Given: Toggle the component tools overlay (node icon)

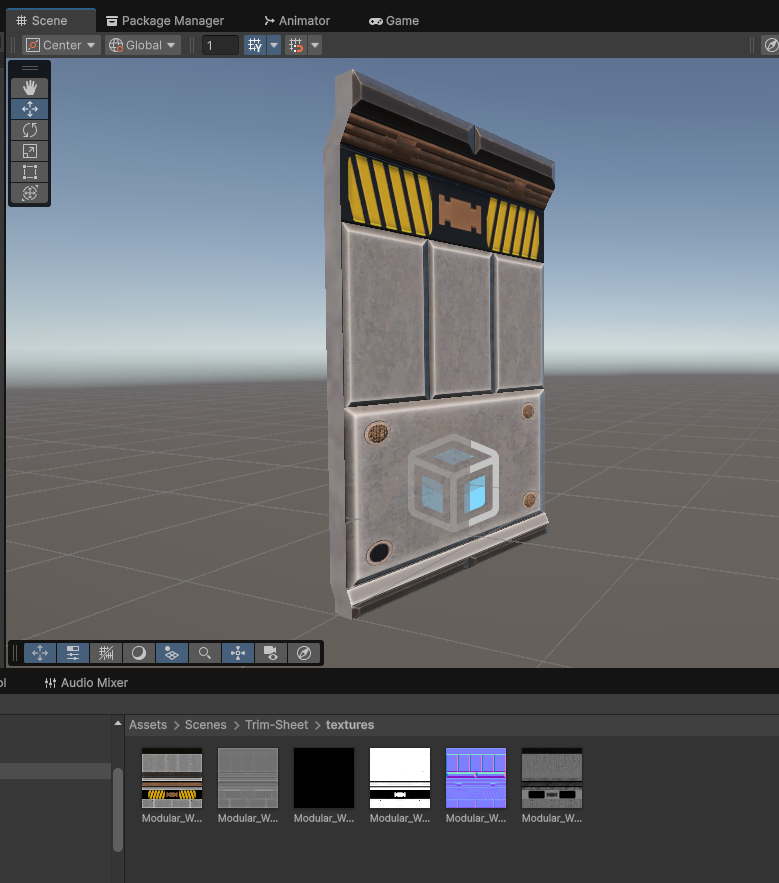Looking at the screenshot, I should point(238,653).
